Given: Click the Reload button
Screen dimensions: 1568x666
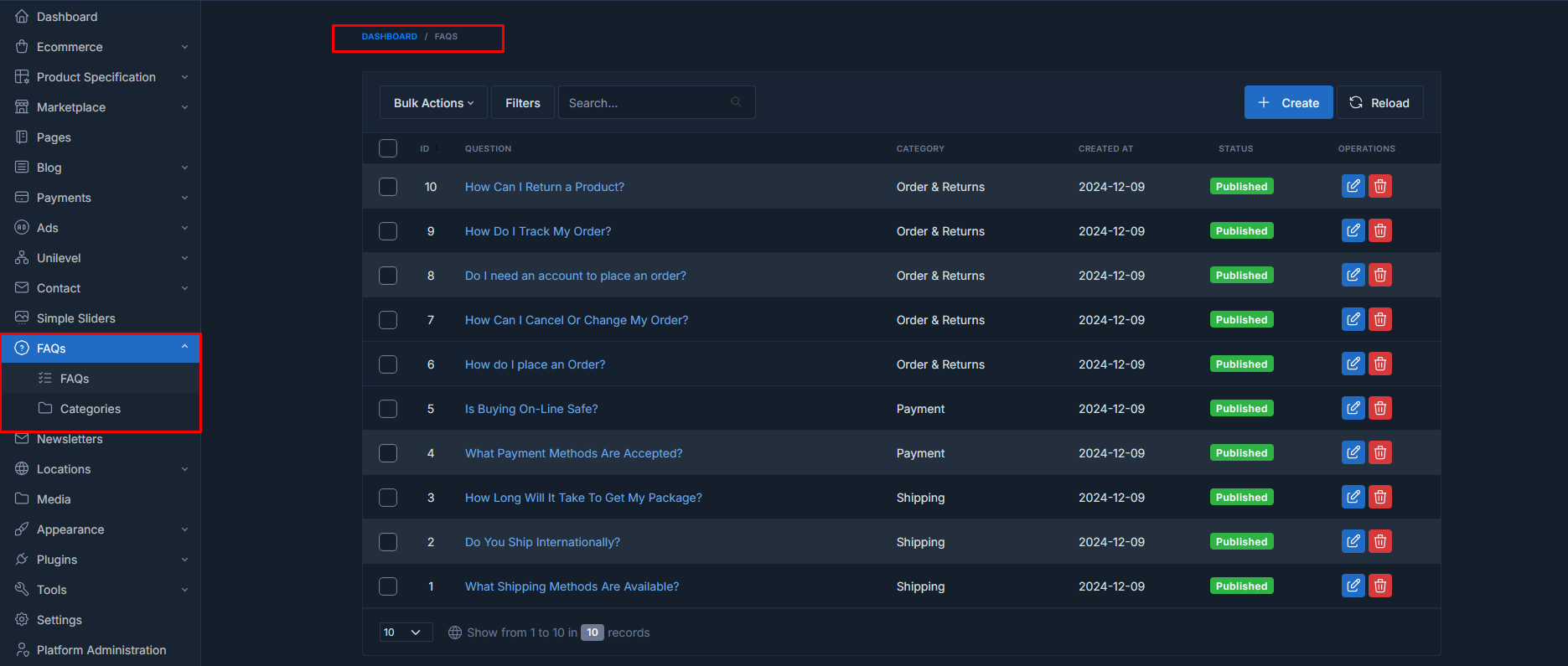Looking at the screenshot, I should [1379, 102].
